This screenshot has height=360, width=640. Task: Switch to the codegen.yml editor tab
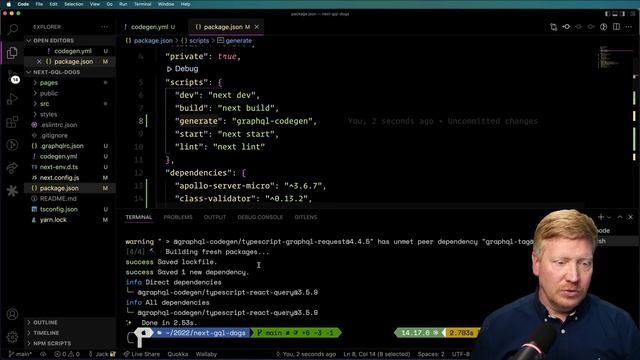[x=149, y=27]
